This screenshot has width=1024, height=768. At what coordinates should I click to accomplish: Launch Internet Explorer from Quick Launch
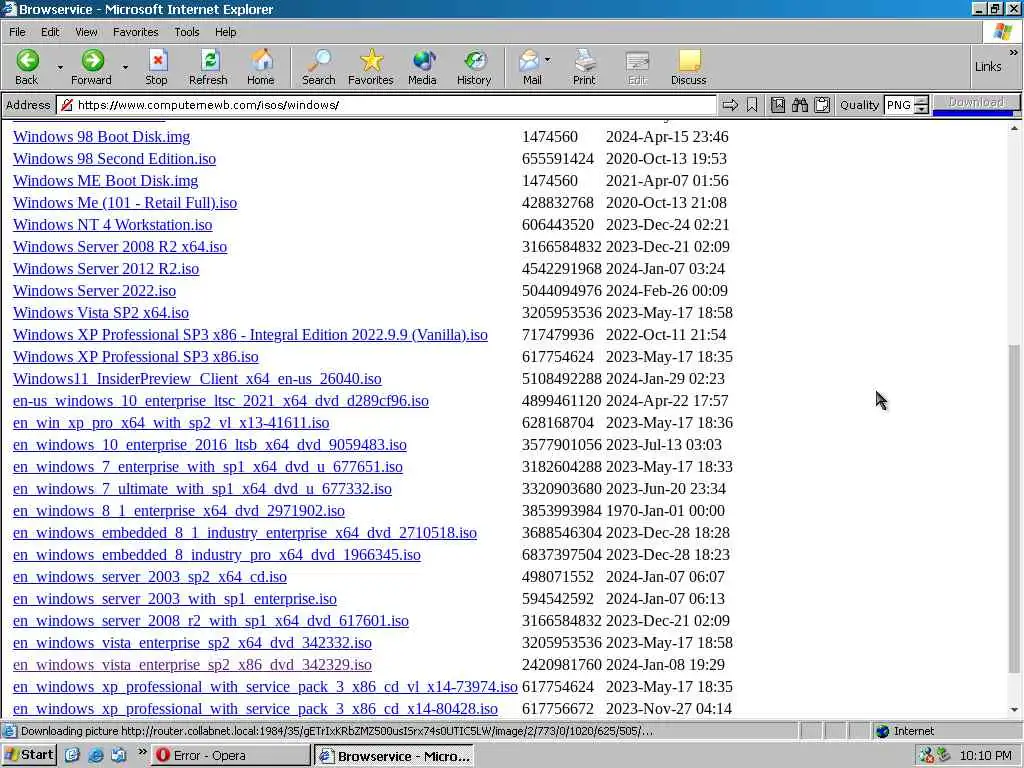(95, 756)
